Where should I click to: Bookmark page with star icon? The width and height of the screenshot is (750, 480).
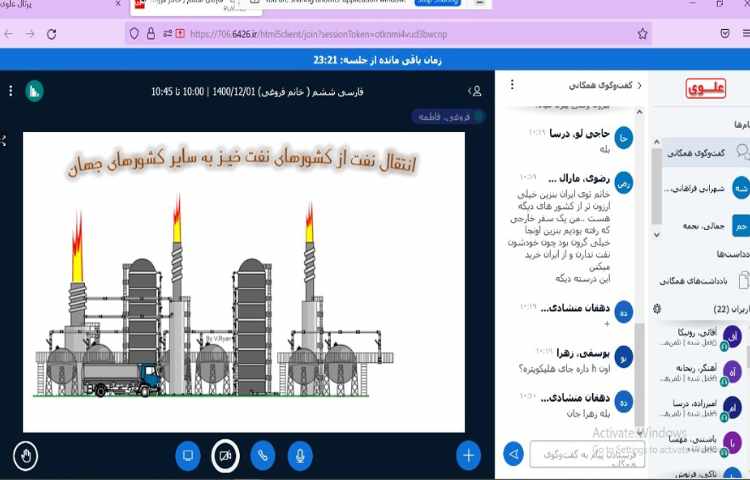(642, 34)
